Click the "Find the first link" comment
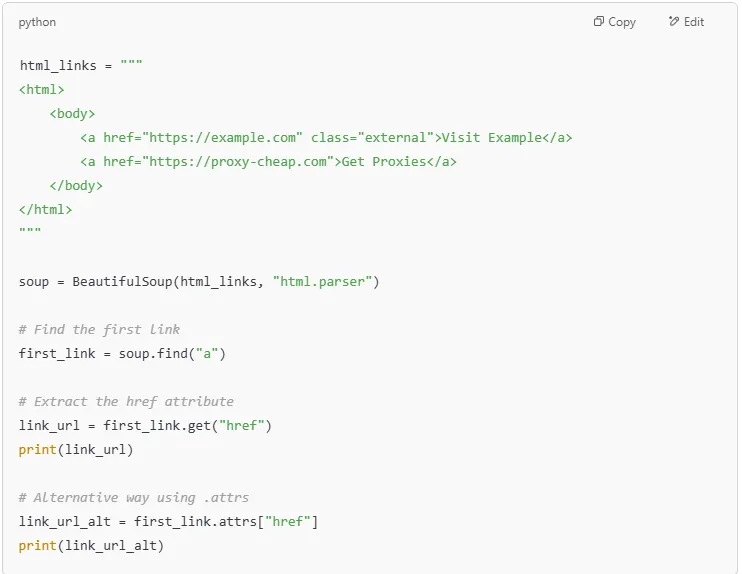This screenshot has height=574, width=742. [x=99, y=330]
